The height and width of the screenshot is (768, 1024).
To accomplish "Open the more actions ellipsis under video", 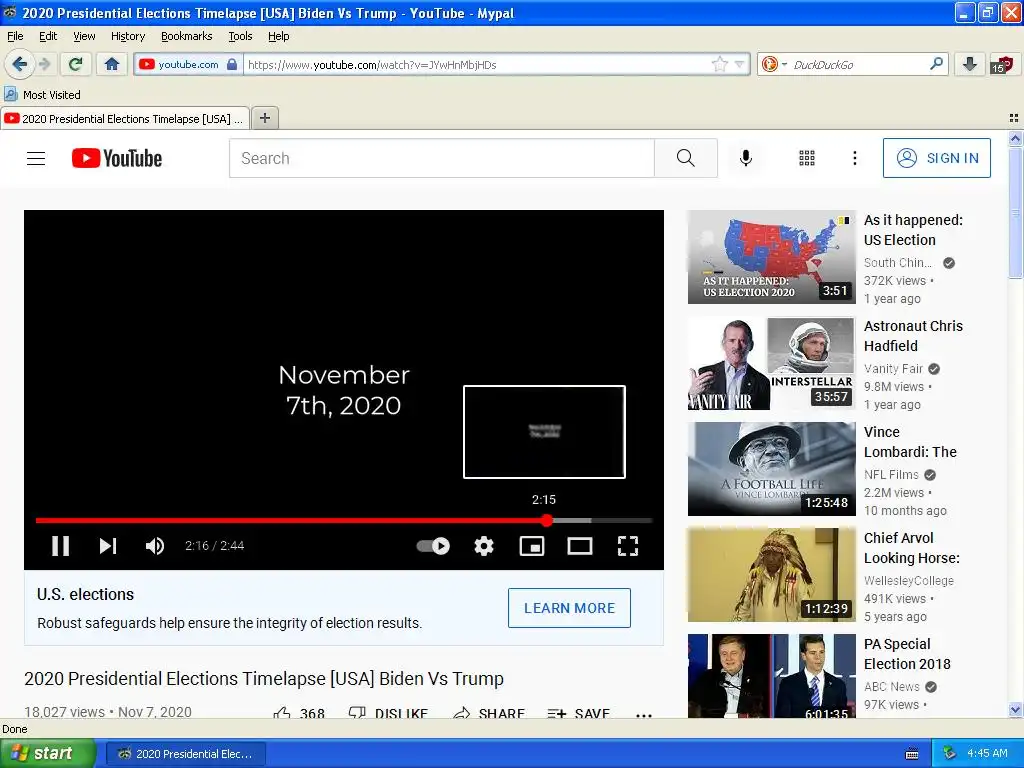I will [644, 714].
